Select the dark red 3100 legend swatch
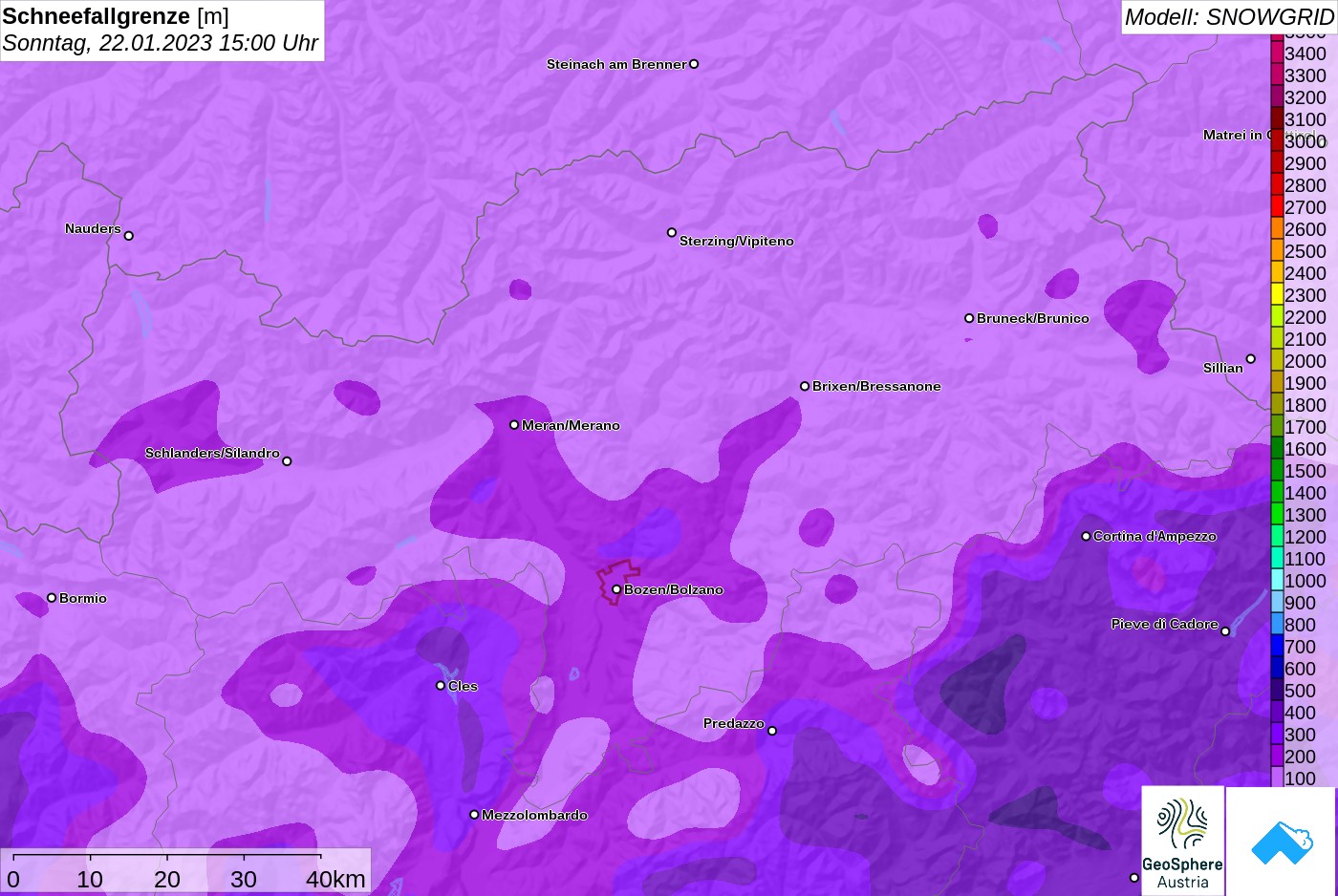Screen dimensions: 1338x896 pos(1277,118)
